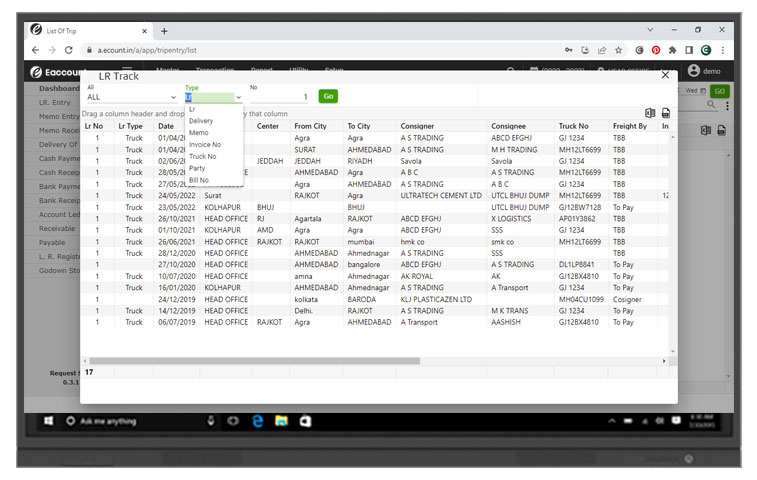Click the demo user profile icon

click(694, 71)
